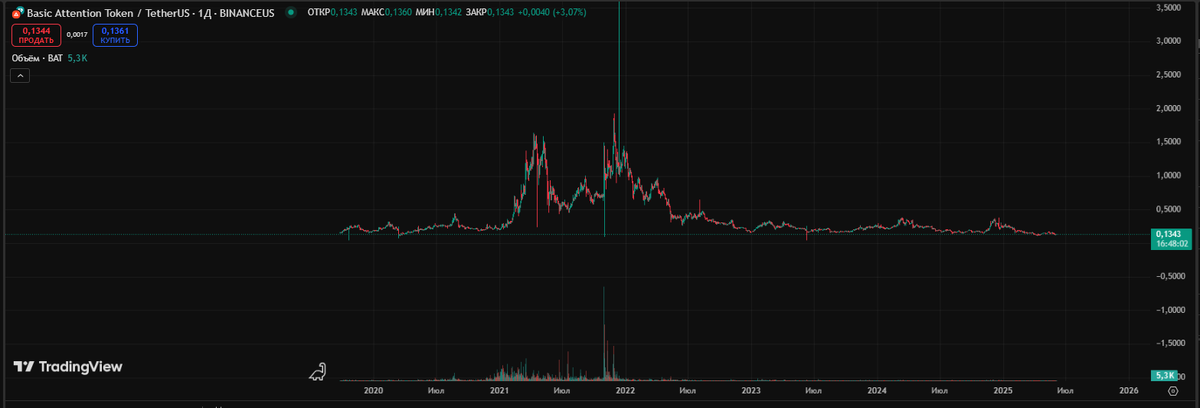Click the 1,0000 price scale label
The height and width of the screenshot is (408, 1200).
pyautogui.click(x=1170, y=175)
